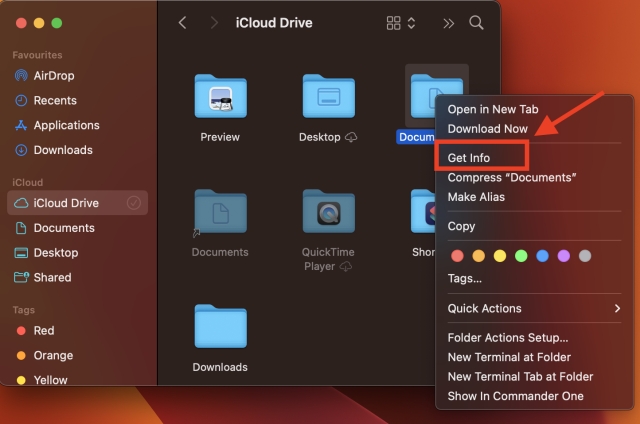This screenshot has width=640, height=424.
Task: Click the cloud download icon beside Desktop
Action: (351, 138)
